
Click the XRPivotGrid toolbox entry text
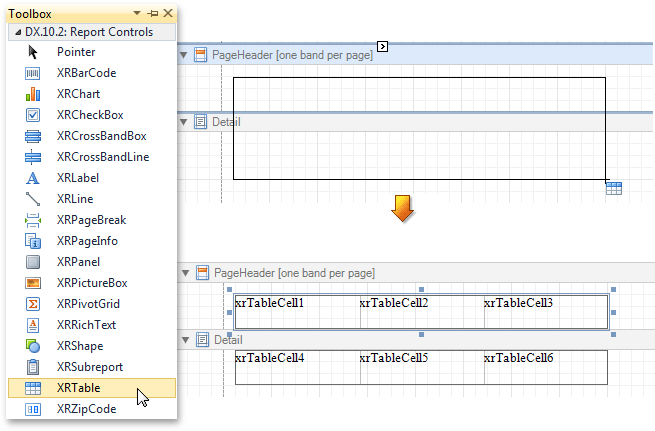tap(88, 304)
